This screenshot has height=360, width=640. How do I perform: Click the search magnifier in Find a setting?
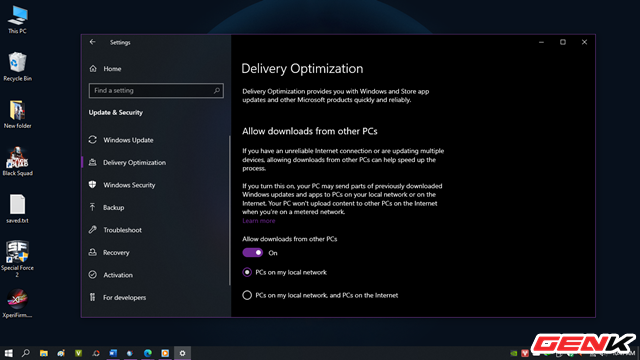(x=217, y=91)
